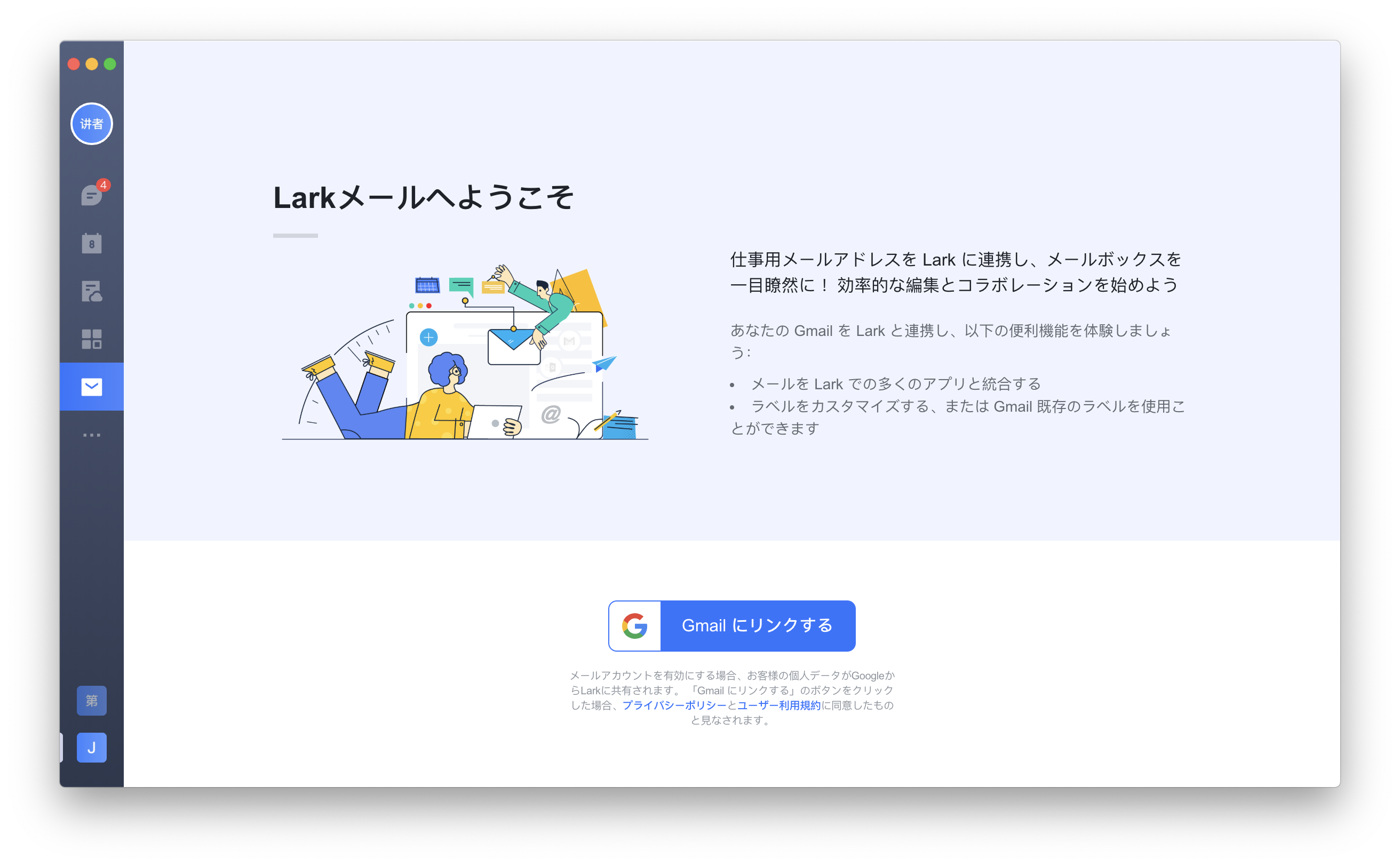The image size is (1400, 866).
Task: Switch to the 第 tenant account
Action: pyautogui.click(x=92, y=700)
